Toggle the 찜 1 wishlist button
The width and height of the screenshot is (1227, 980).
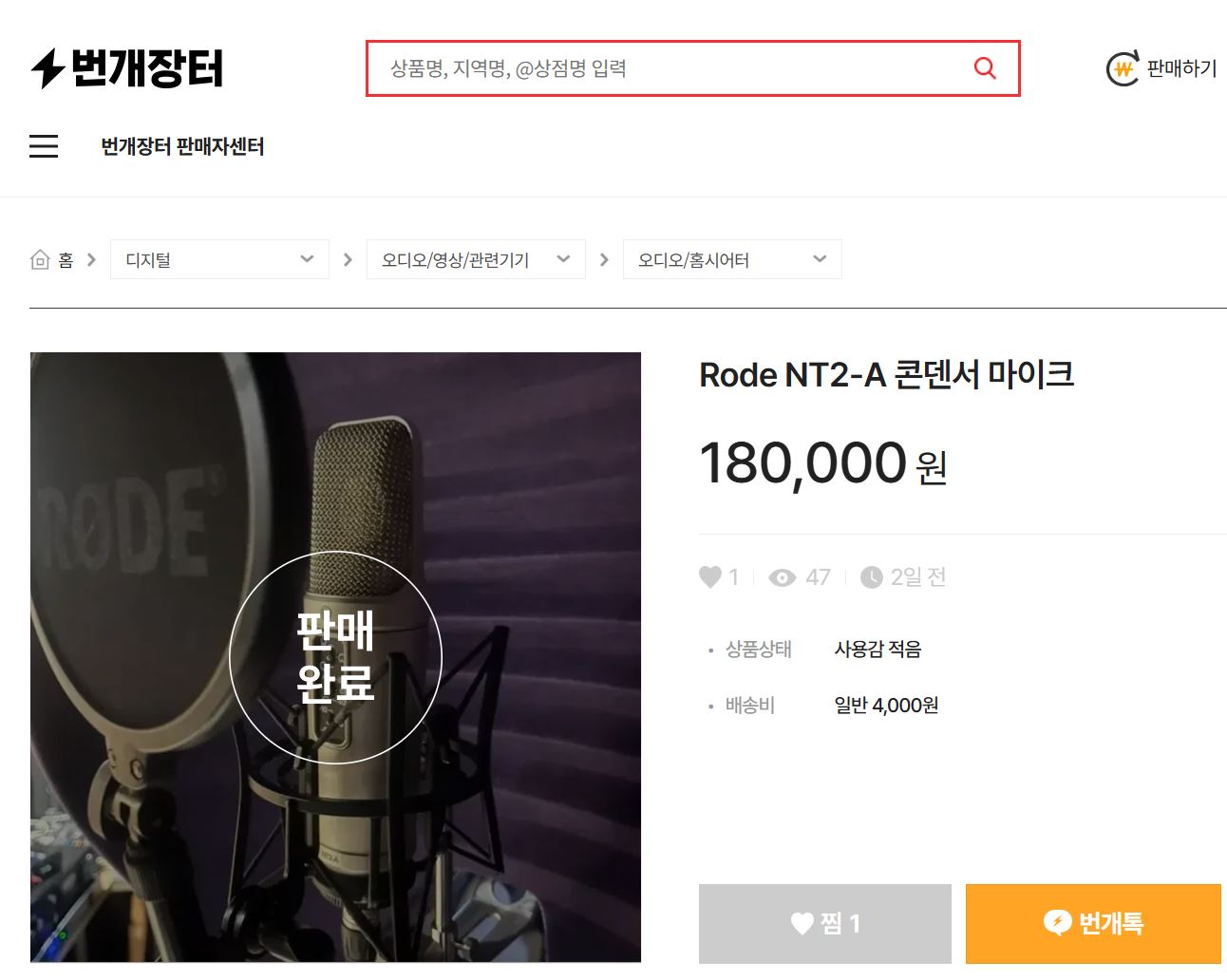pyautogui.click(x=824, y=923)
